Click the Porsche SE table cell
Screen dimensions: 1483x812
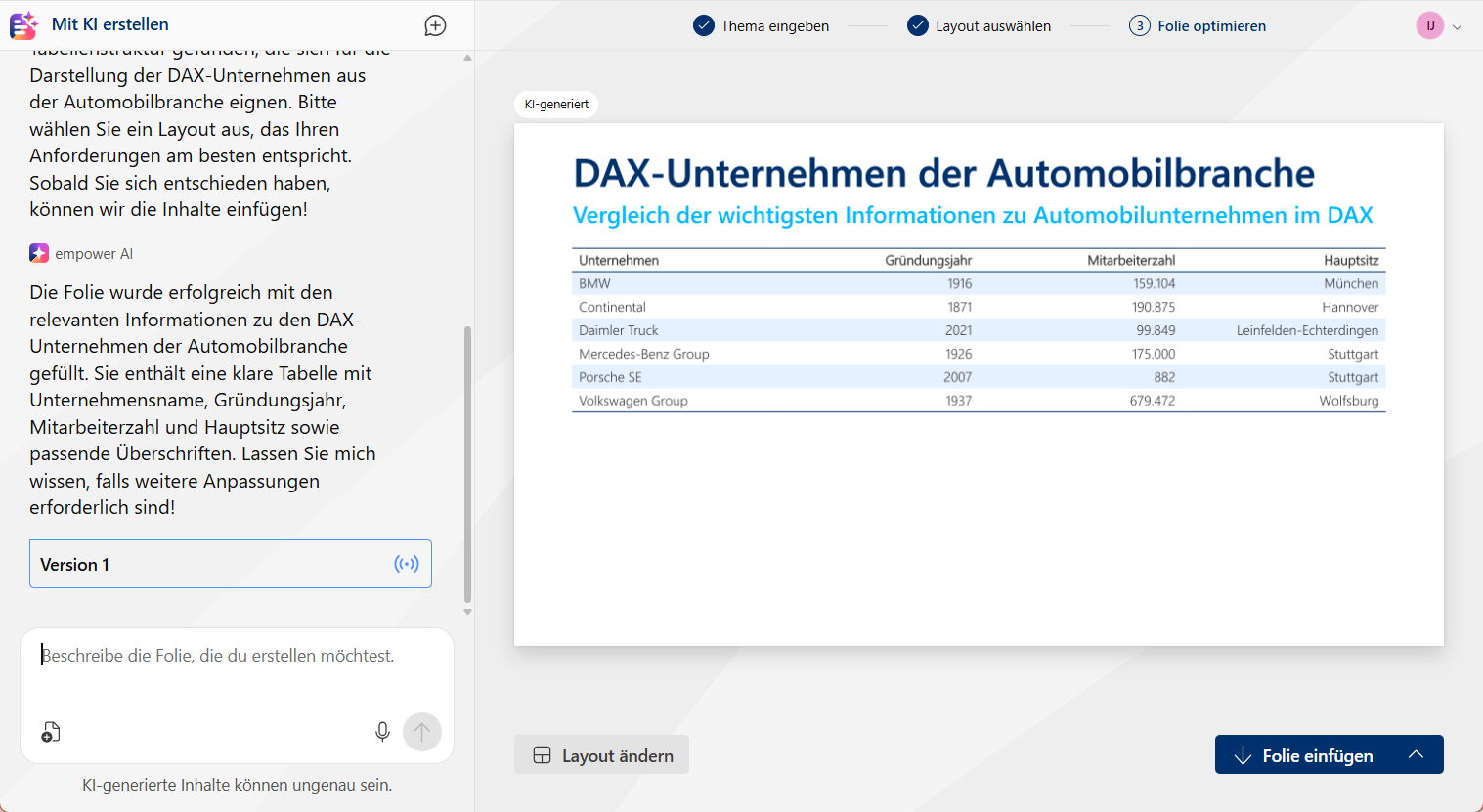610,377
